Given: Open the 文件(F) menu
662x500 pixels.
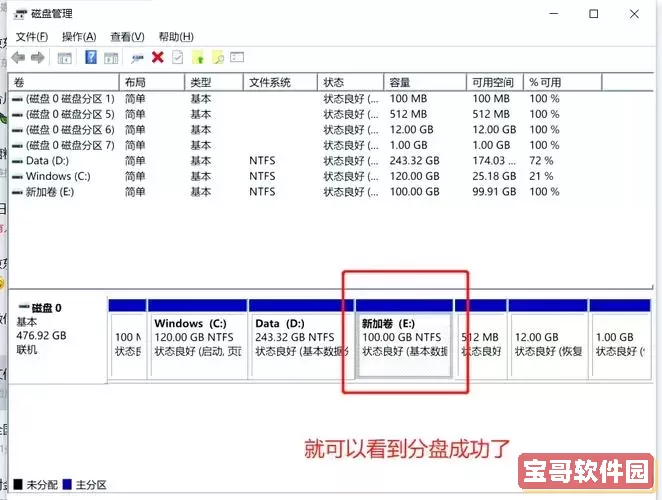Looking at the screenshot, I should [x=32, y=37].
